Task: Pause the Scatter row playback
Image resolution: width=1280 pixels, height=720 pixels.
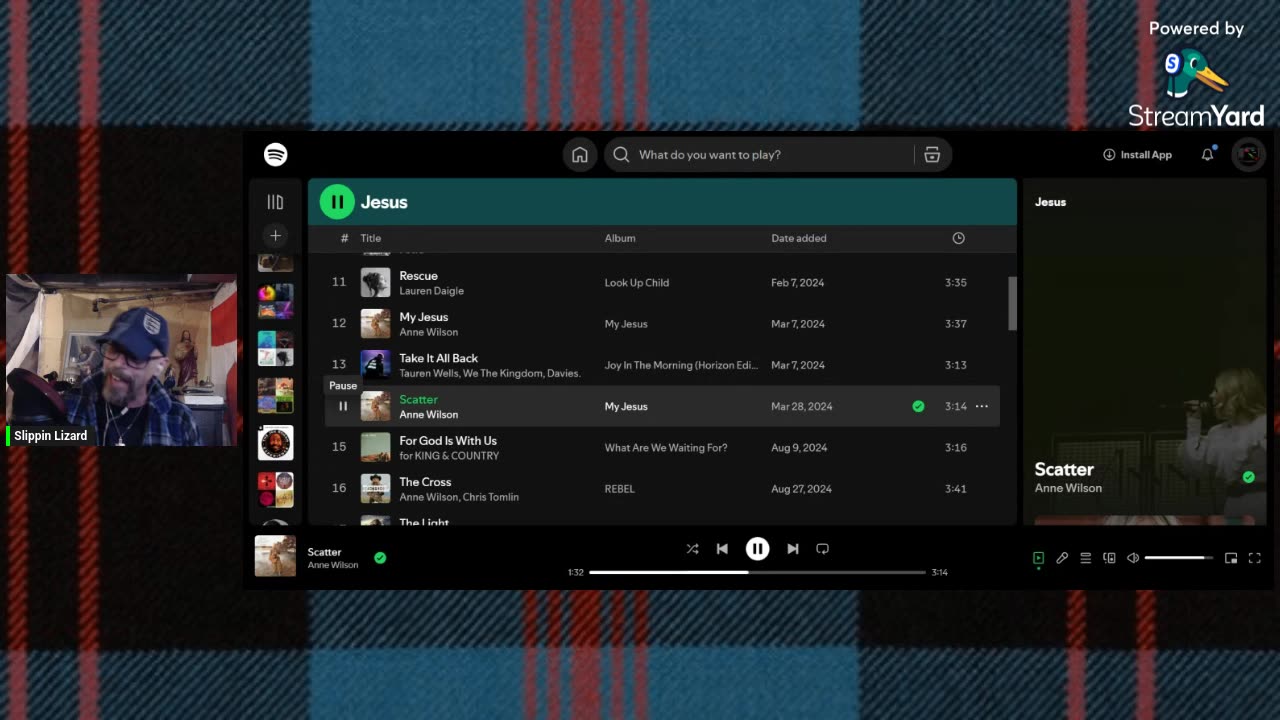Action: [343, 406]
